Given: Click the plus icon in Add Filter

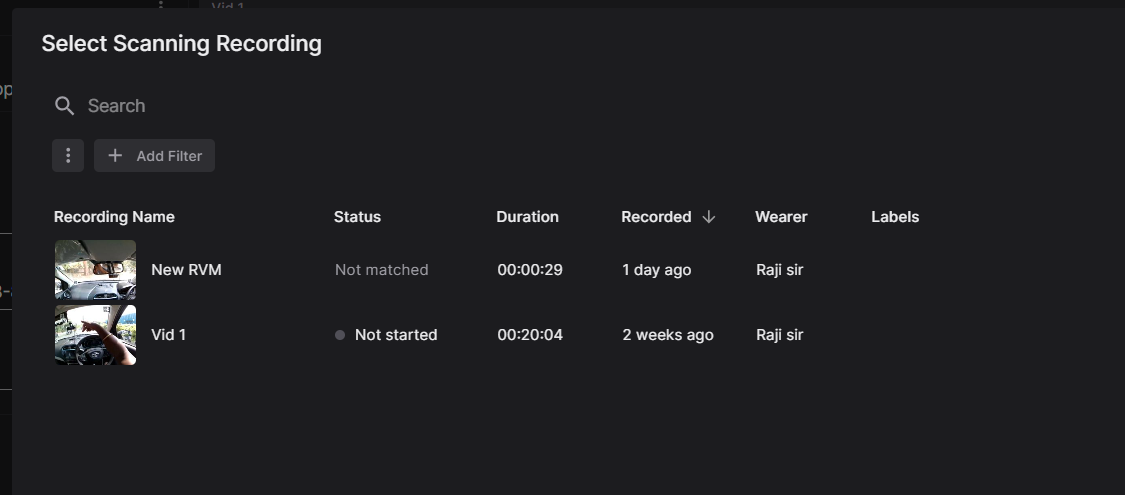Looking at the screenshot, I should (x=115, y=156).
